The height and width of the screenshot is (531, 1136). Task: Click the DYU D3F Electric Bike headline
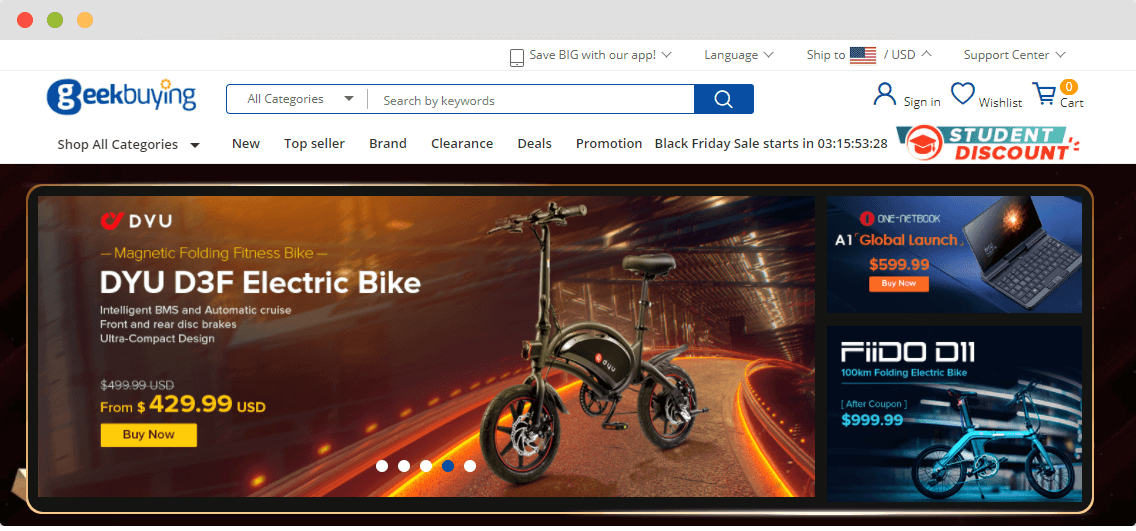click(260, 282)
